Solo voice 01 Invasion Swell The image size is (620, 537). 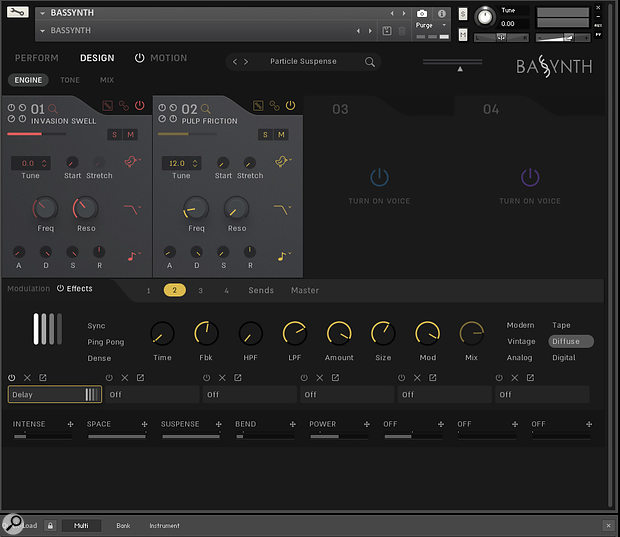[114, 135]
